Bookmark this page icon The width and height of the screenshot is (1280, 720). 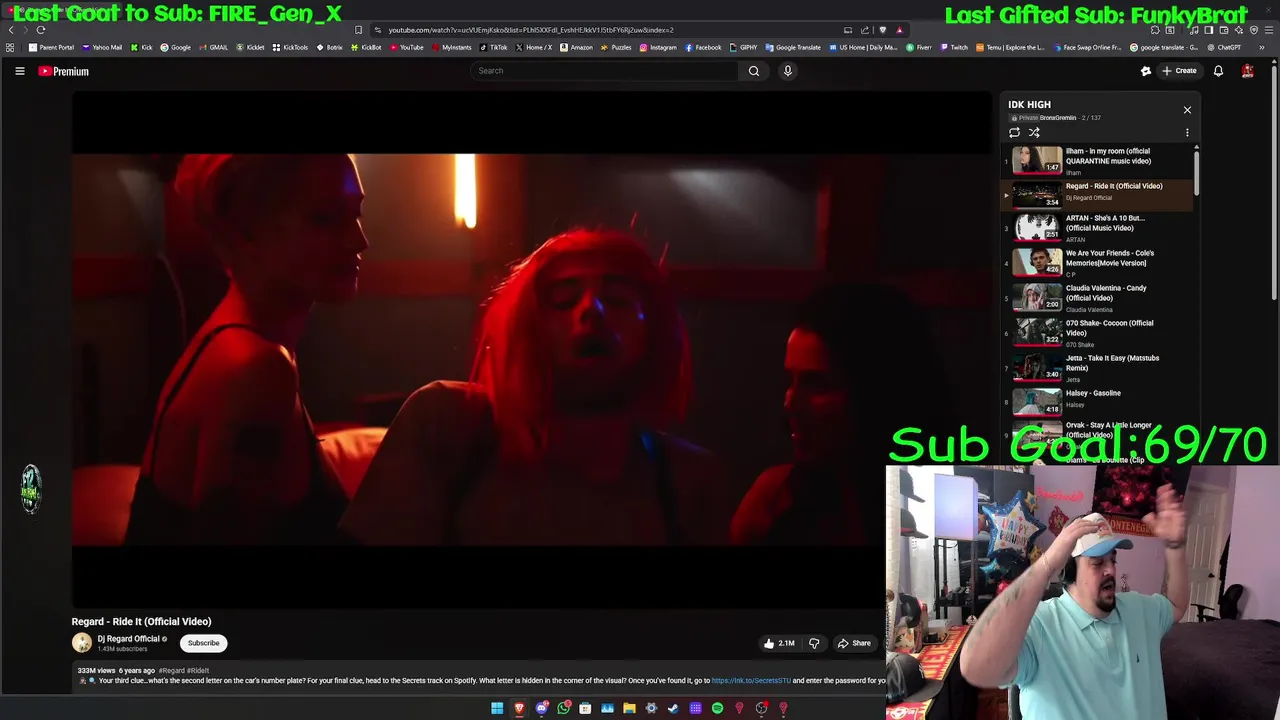coord(359,30)
